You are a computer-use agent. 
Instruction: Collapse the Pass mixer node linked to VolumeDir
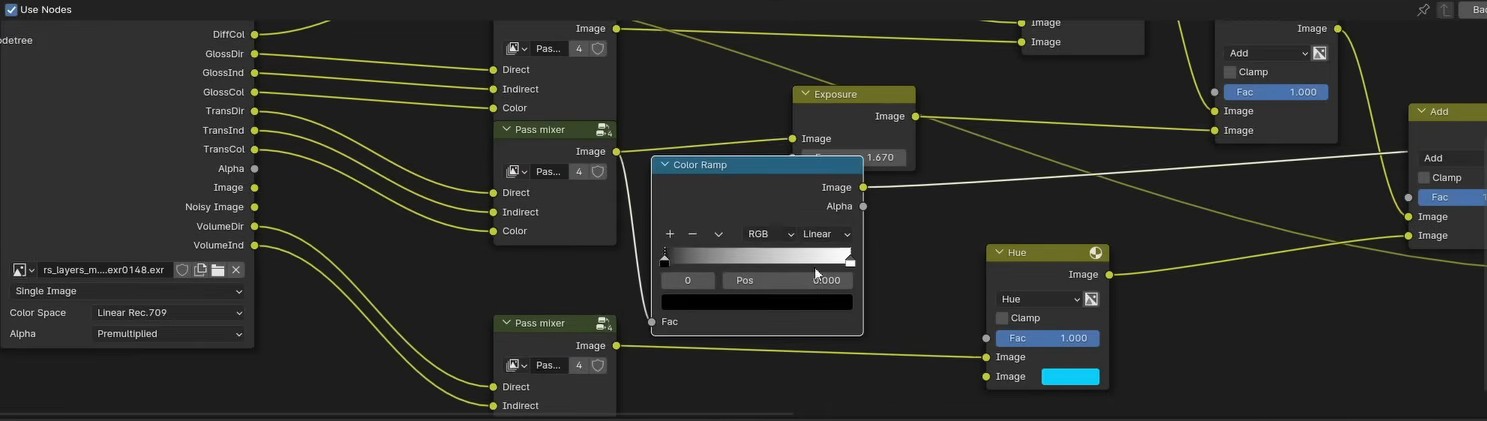click(505, 323)
